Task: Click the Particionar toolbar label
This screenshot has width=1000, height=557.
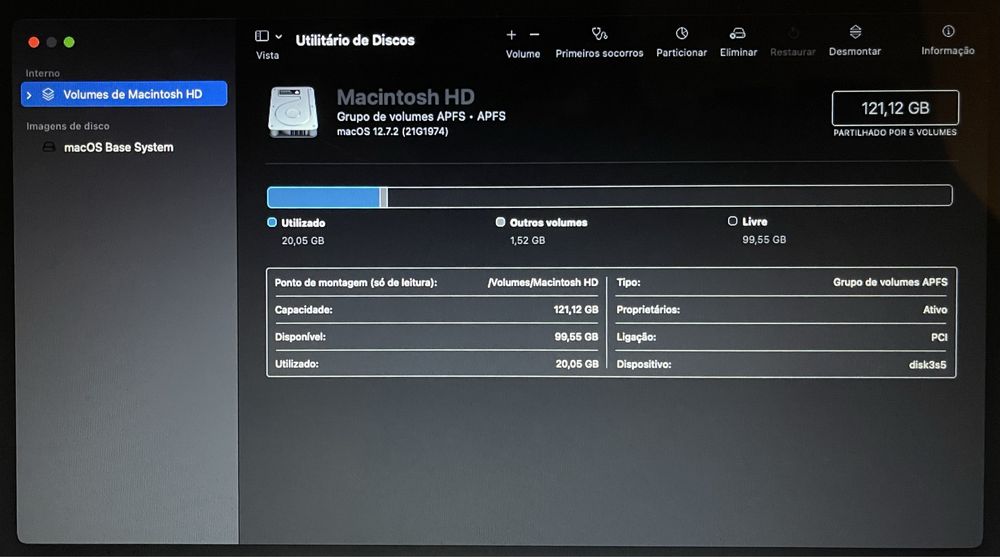Action: (x=681, y=53)
